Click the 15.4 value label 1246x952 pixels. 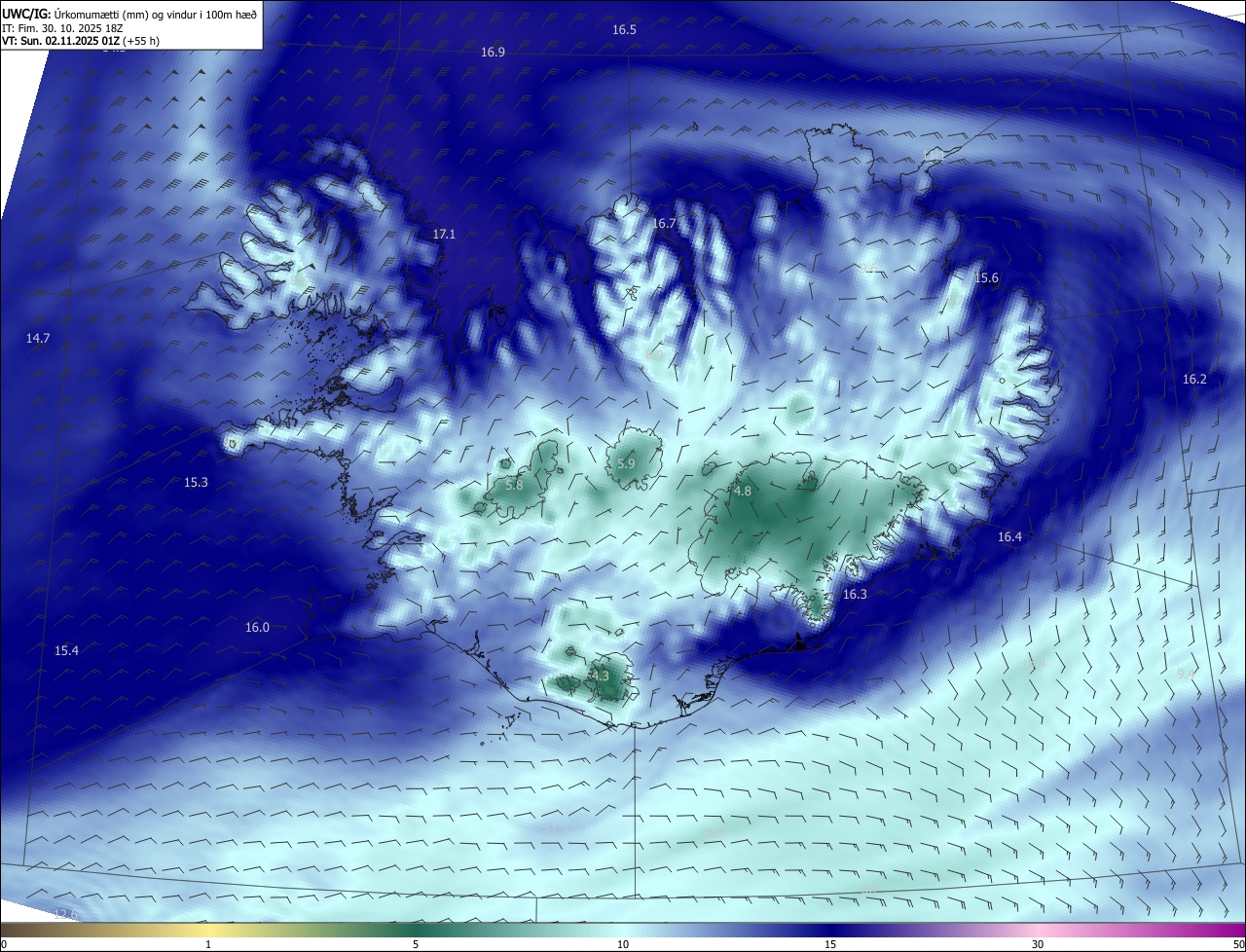click(66, 651)
